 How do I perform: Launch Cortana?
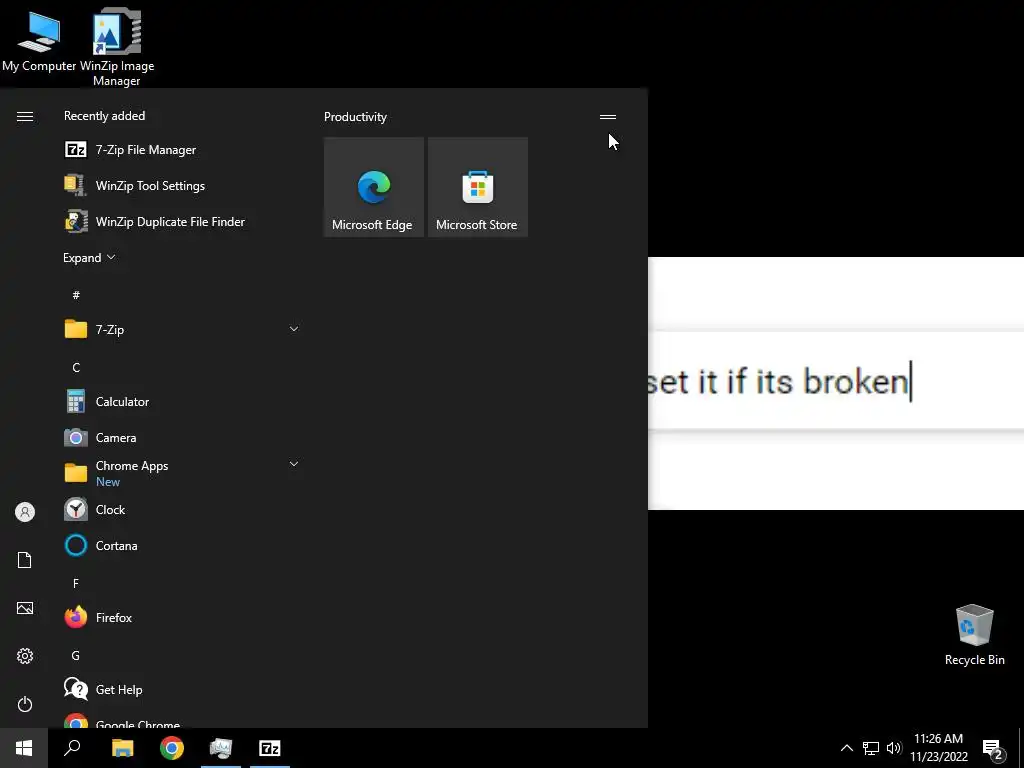point(182,545)
